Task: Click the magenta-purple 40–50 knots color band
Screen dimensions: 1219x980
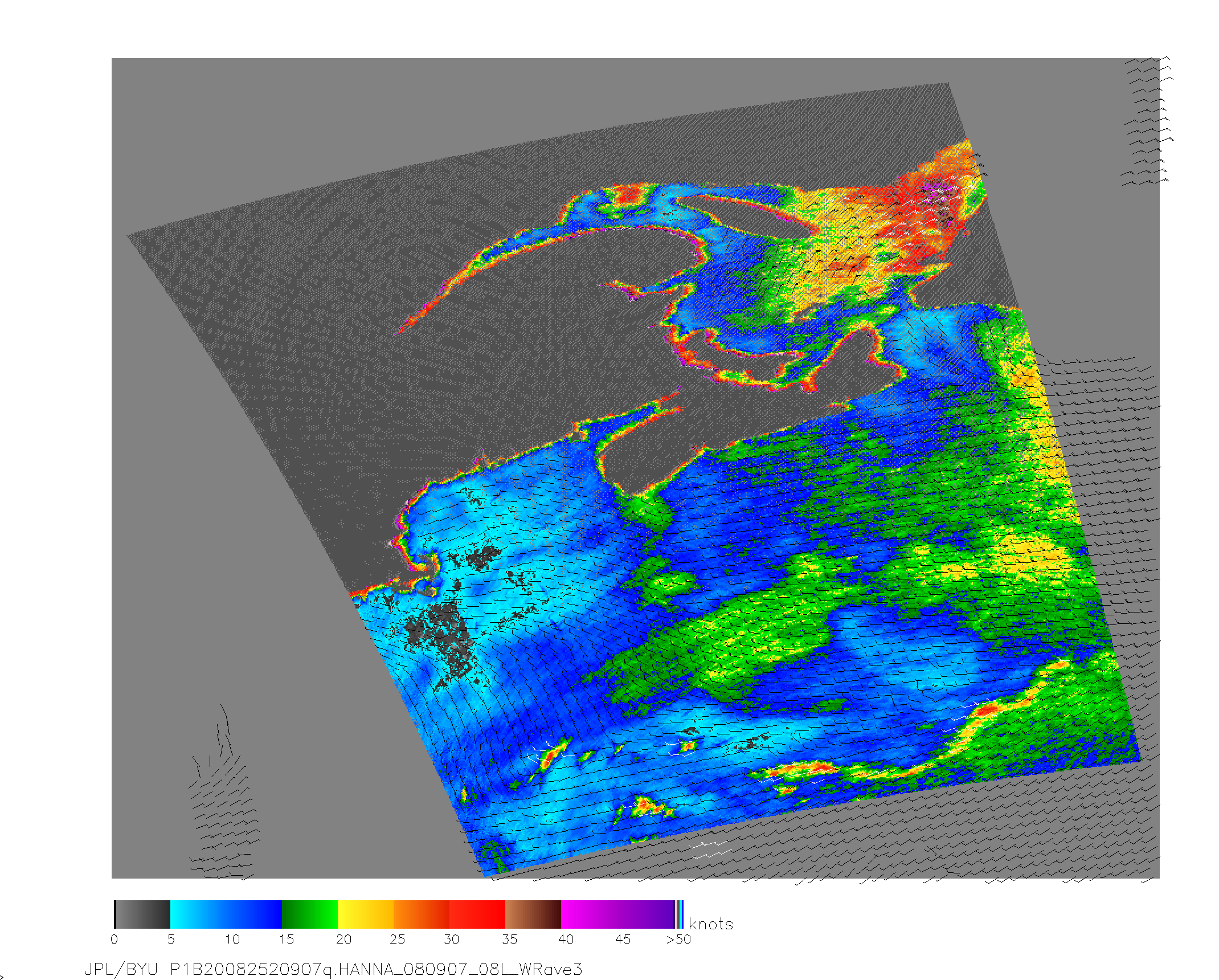Action: [x=617, y=914]
